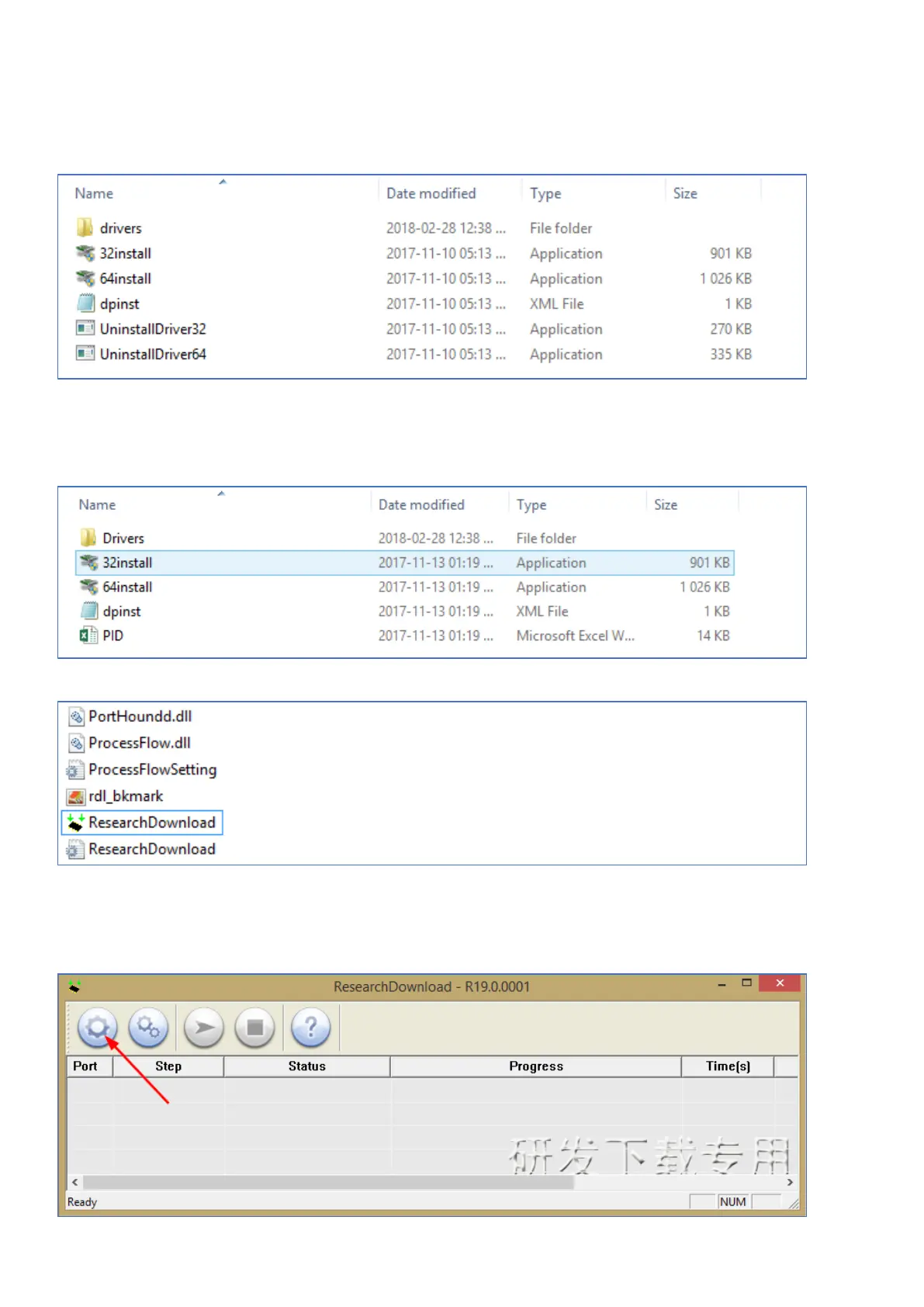Click the Load Packet single-gear icon

pyautogui.click(x=97, y=1028)
